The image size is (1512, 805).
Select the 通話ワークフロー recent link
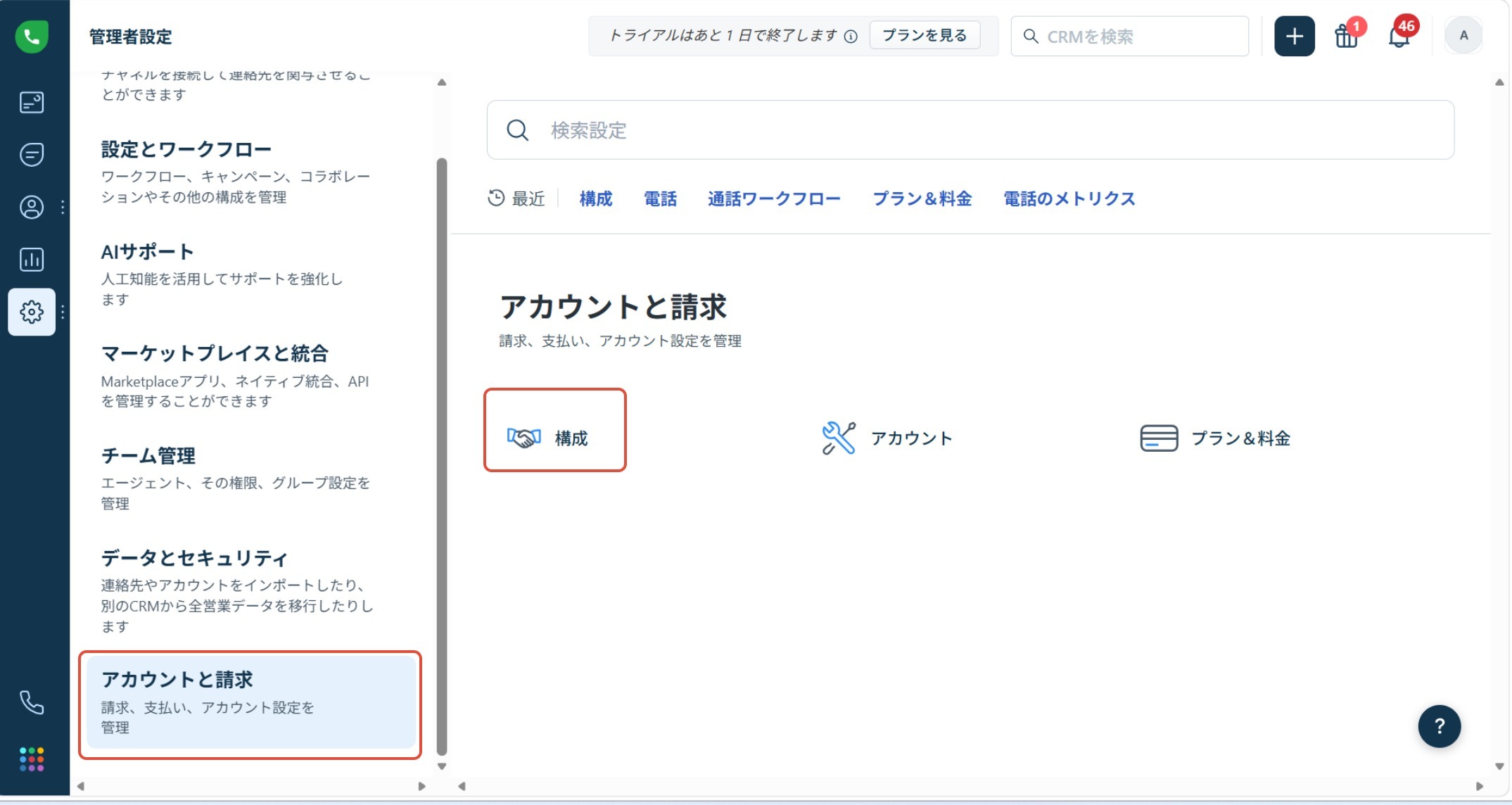click(774, 199)
